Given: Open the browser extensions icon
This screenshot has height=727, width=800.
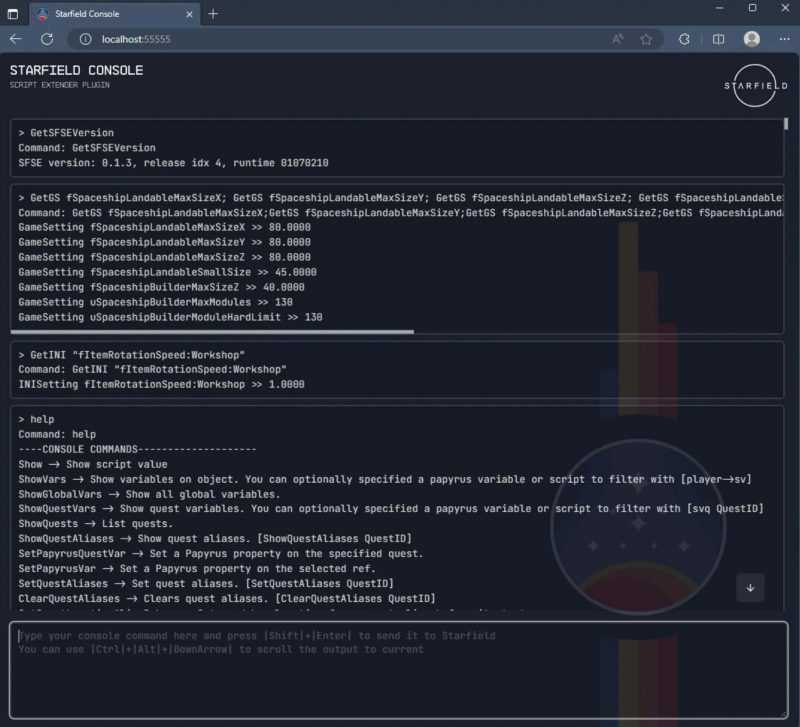Looking at the screenshot, I should 684,39.
